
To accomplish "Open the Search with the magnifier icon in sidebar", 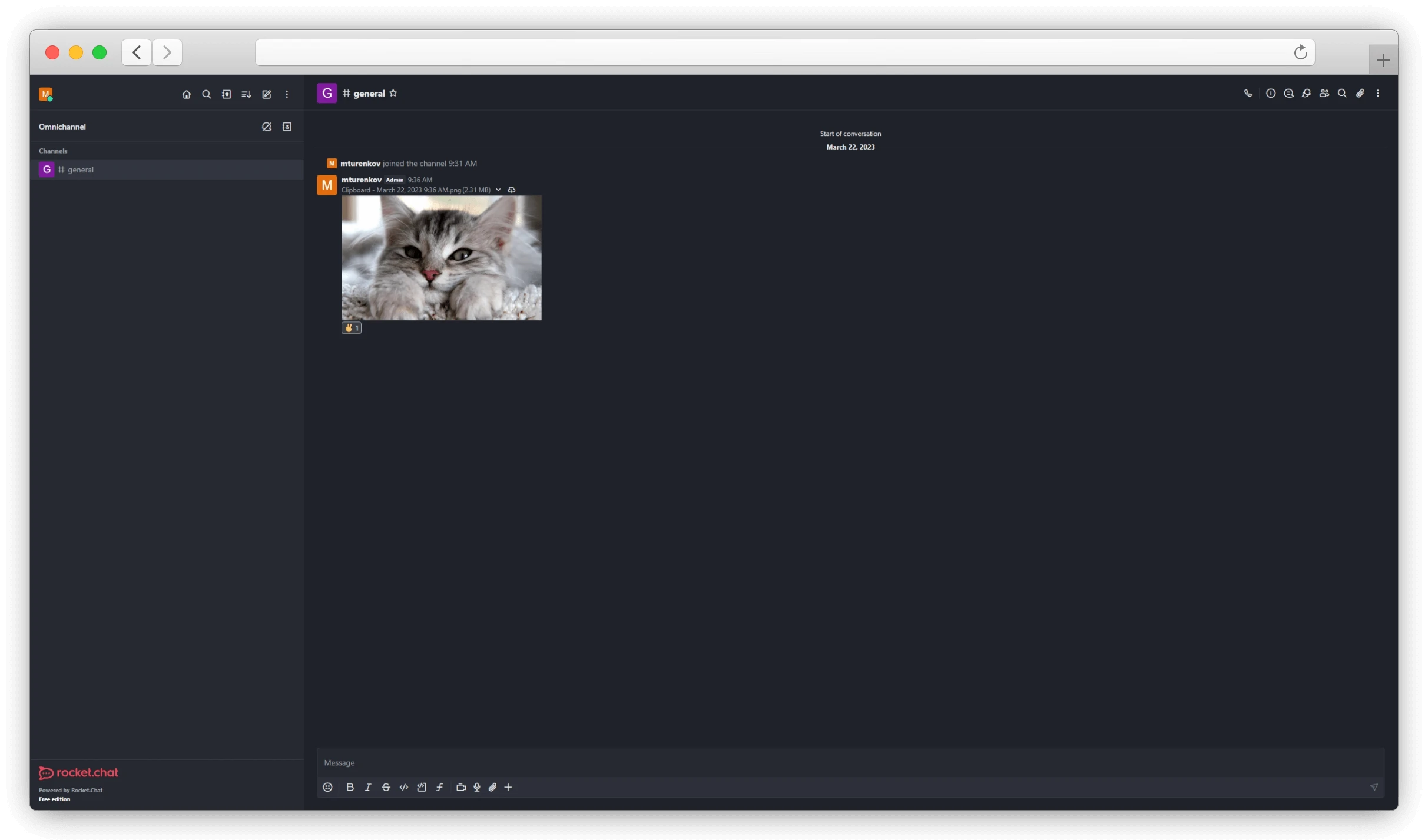I will click(x=207, y=94).
